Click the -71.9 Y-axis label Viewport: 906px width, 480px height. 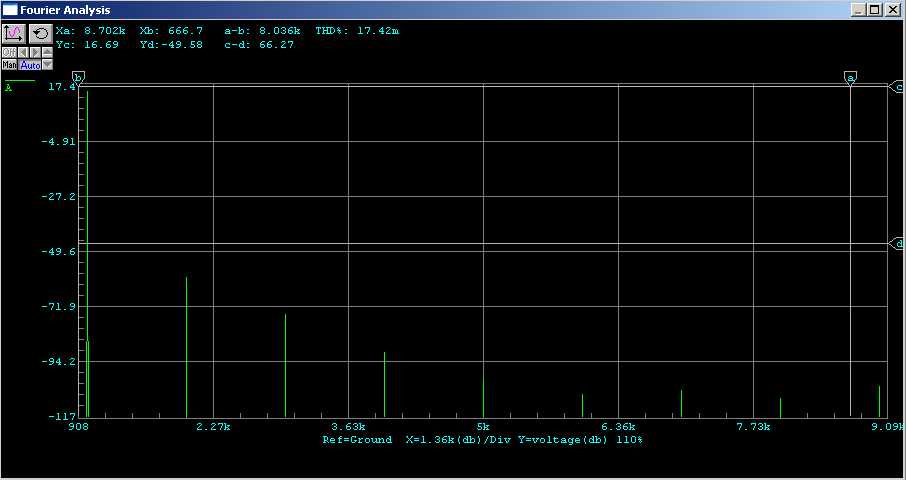point(58,307)
